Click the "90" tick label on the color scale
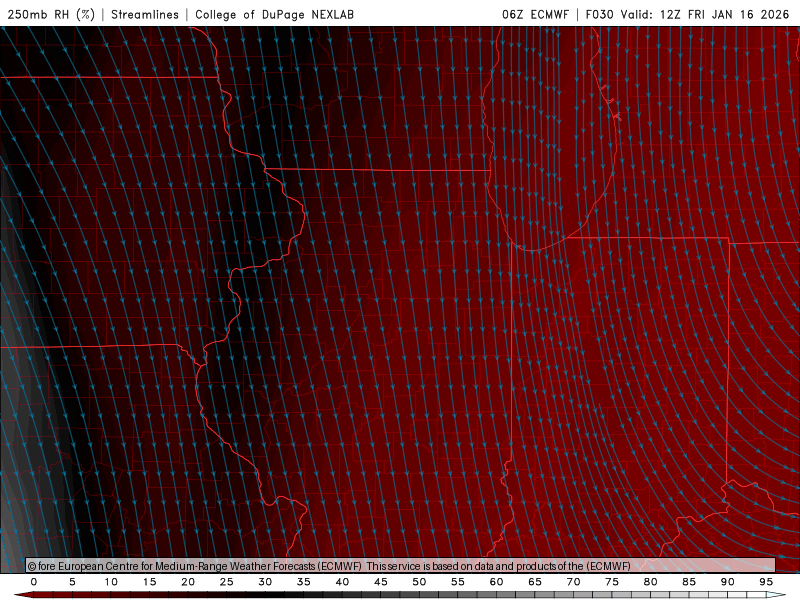 pos(728,582)
